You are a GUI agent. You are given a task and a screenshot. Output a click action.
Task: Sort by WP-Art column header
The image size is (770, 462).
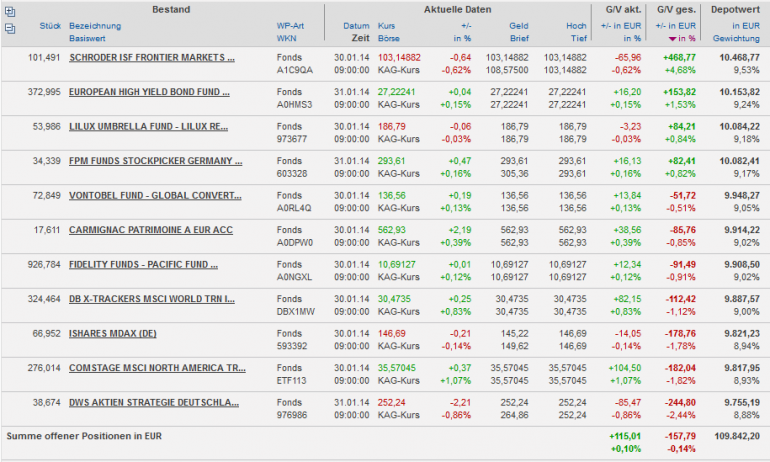click(x=291, y=25)
